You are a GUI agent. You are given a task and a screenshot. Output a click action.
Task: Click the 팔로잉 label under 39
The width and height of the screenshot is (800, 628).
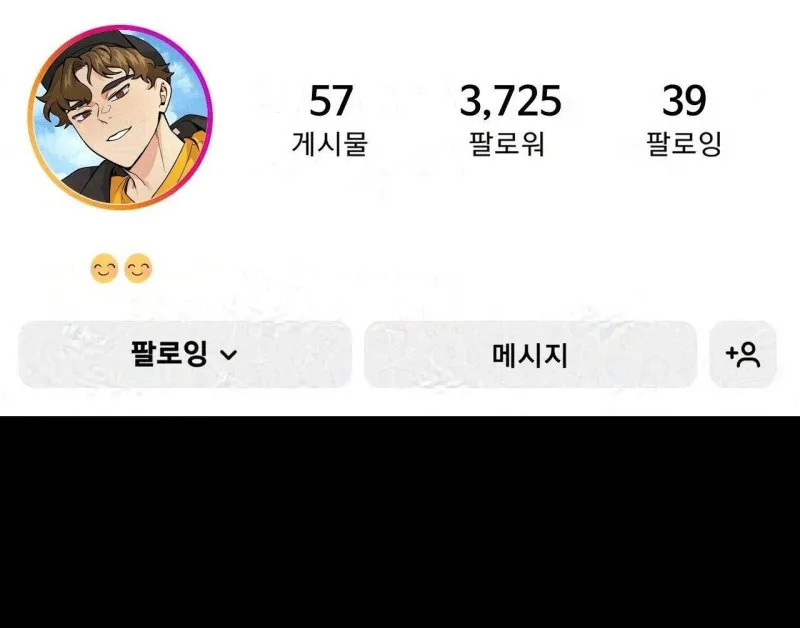coord(684,144)
